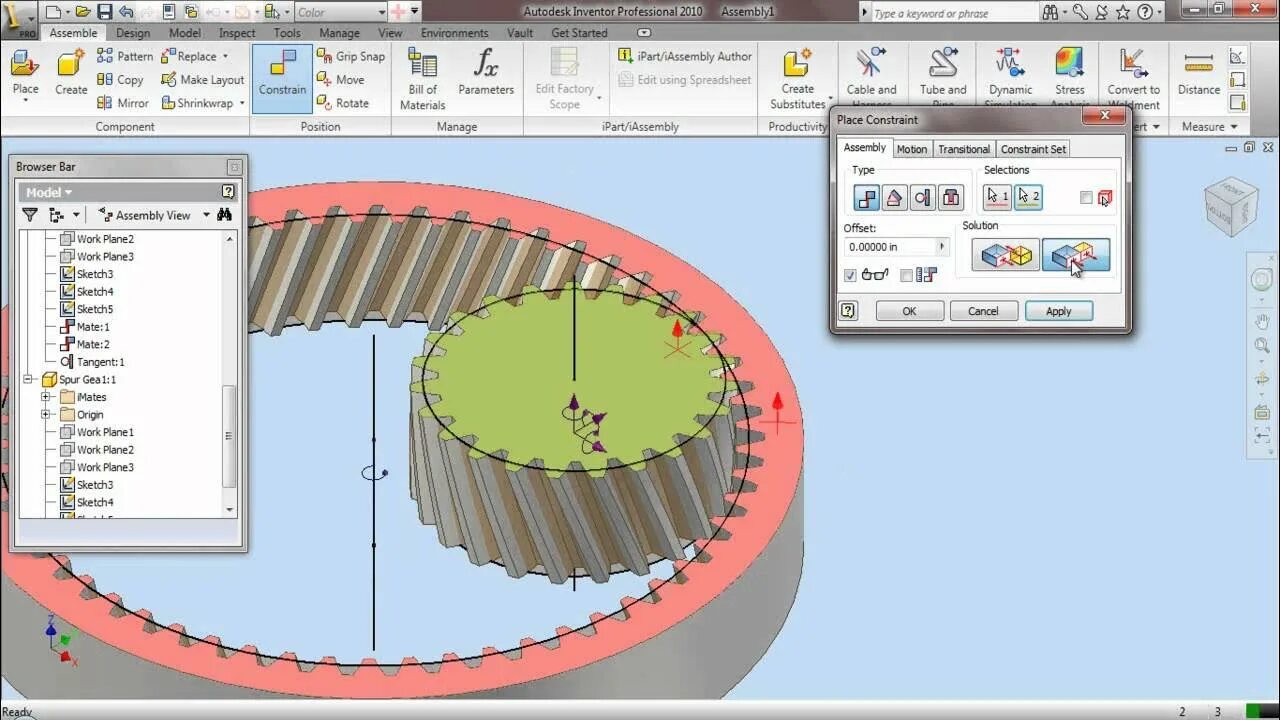This screenshot has height=720, width=1280.
Task: Select the Flush solution option
Action: click(x=1075, y=255)
